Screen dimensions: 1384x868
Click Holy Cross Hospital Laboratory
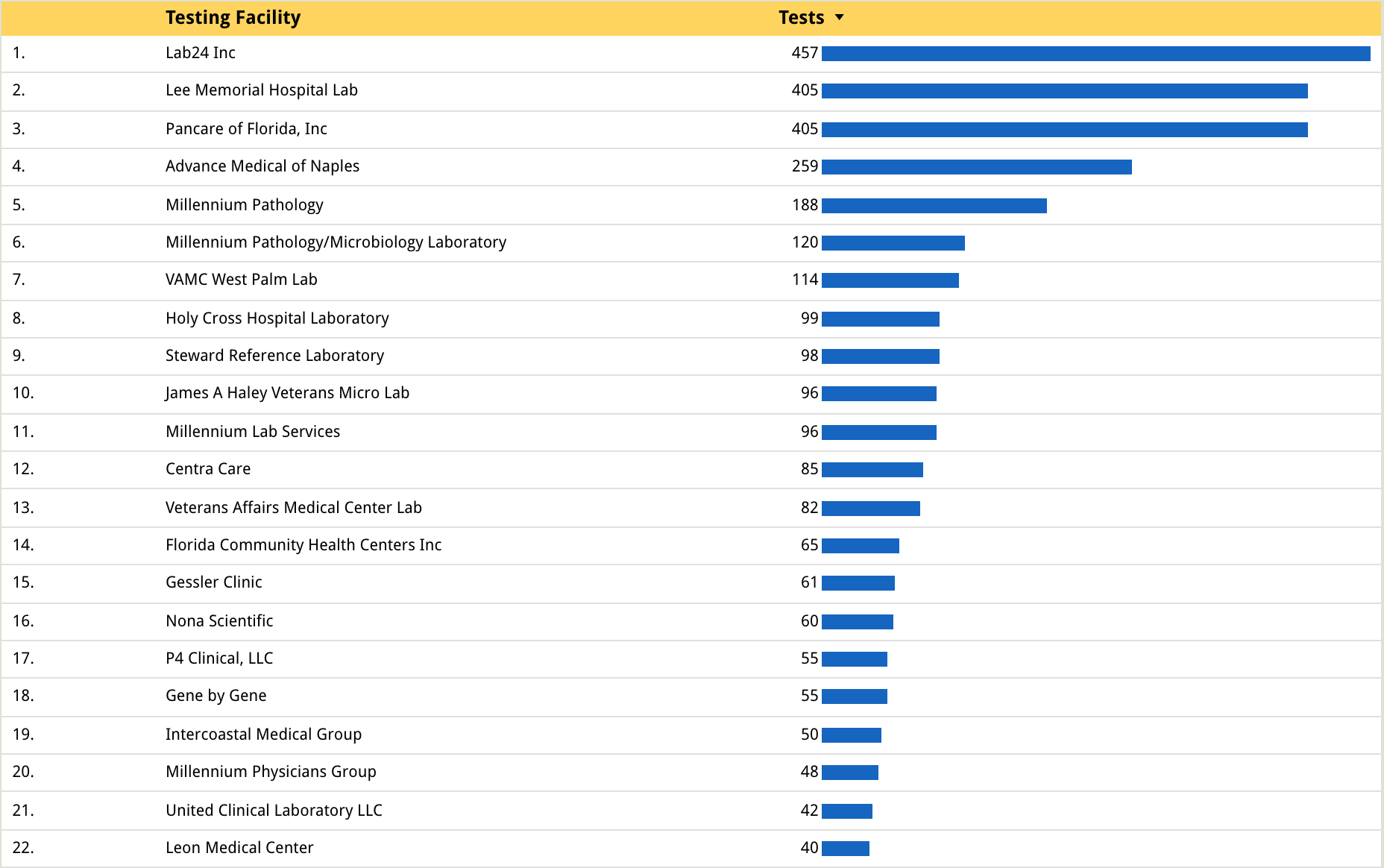[277, 318]
